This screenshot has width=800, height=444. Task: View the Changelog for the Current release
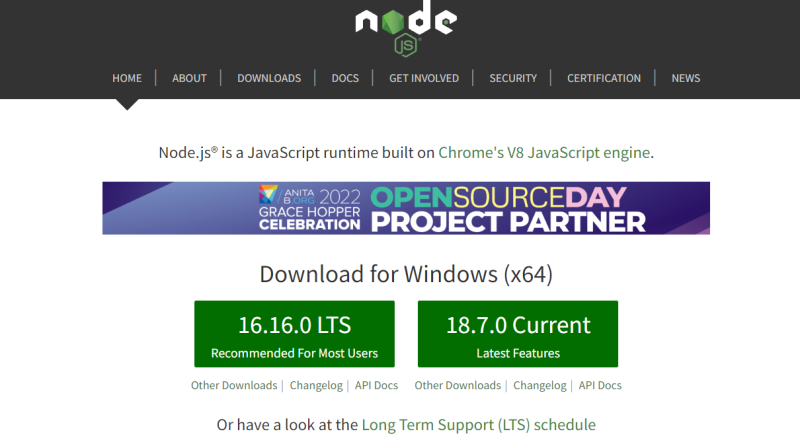click(x=539, y=386)
